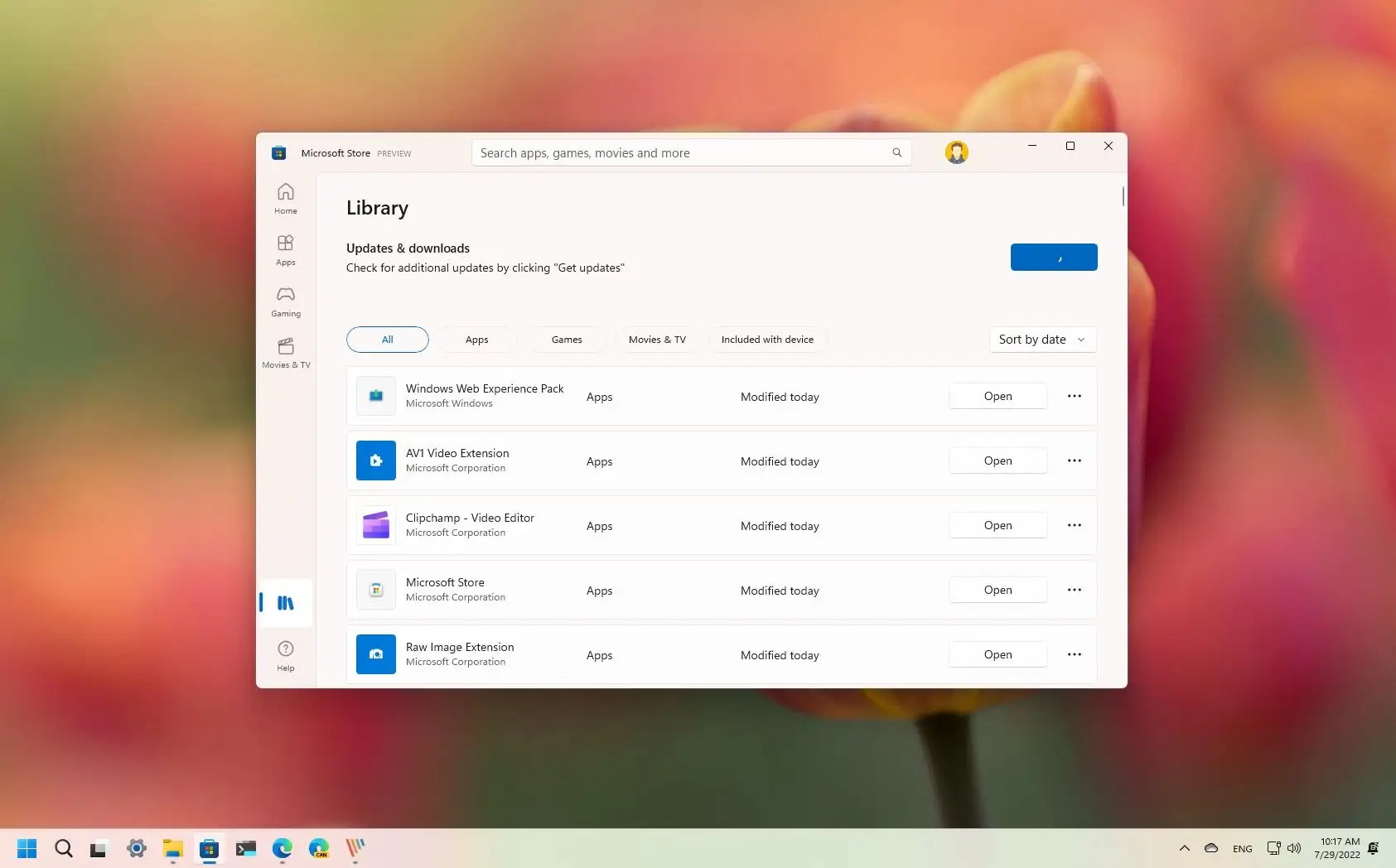Open Raw Image Extension
Screen dimensions: 1396x868
[998, 654]
